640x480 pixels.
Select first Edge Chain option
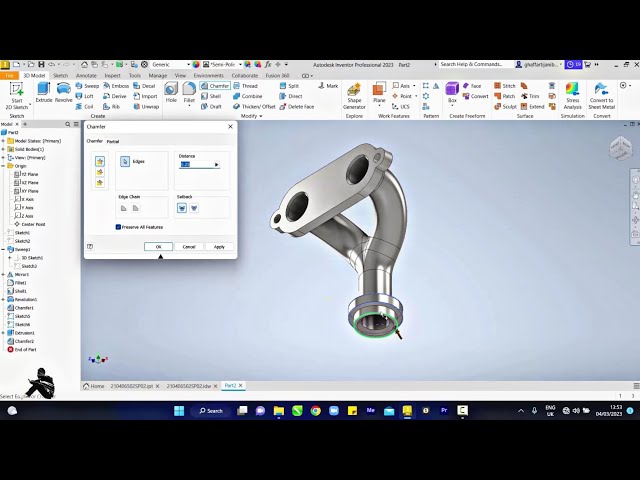tap(124, 208)
